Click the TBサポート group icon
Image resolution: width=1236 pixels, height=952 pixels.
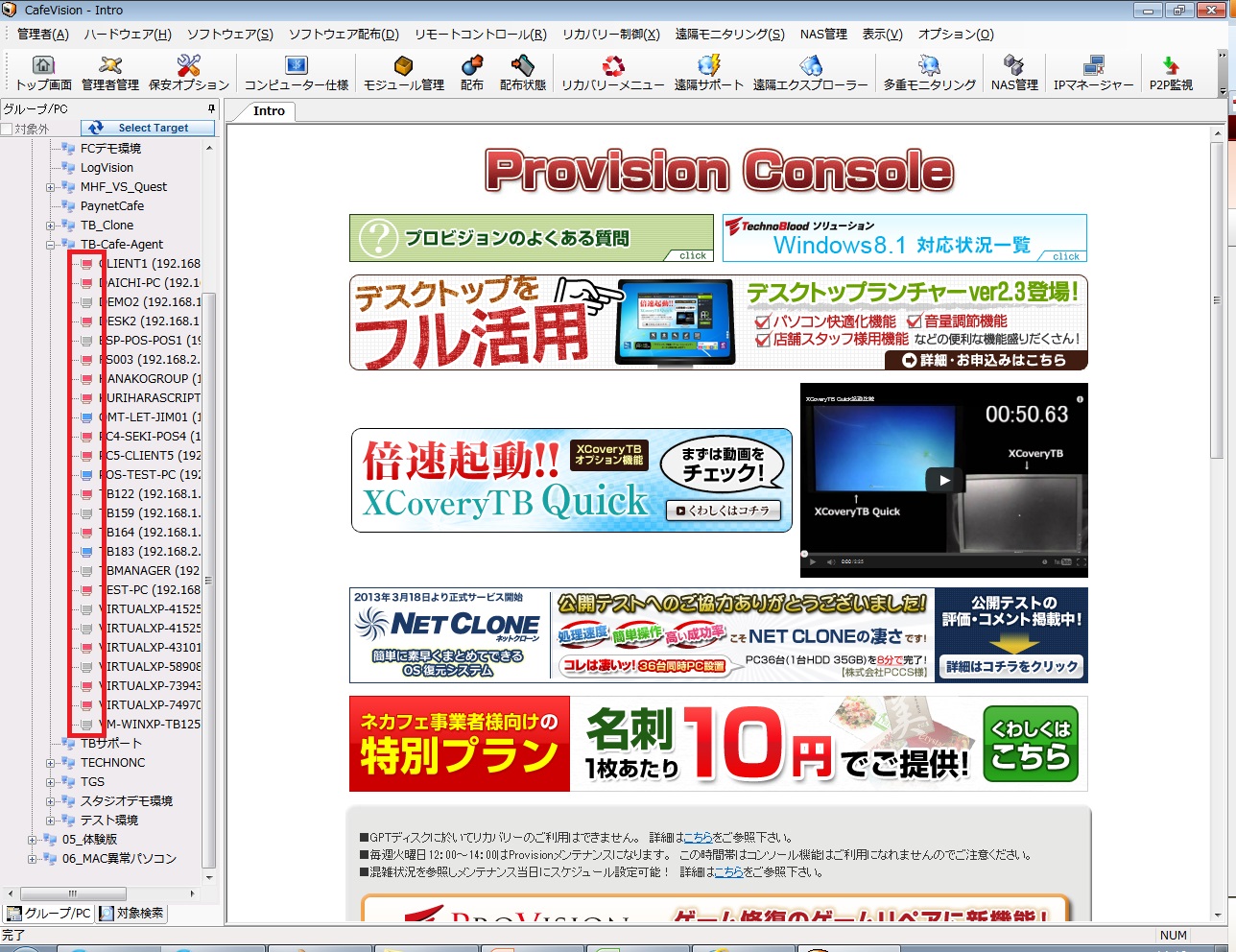[68, 743]
